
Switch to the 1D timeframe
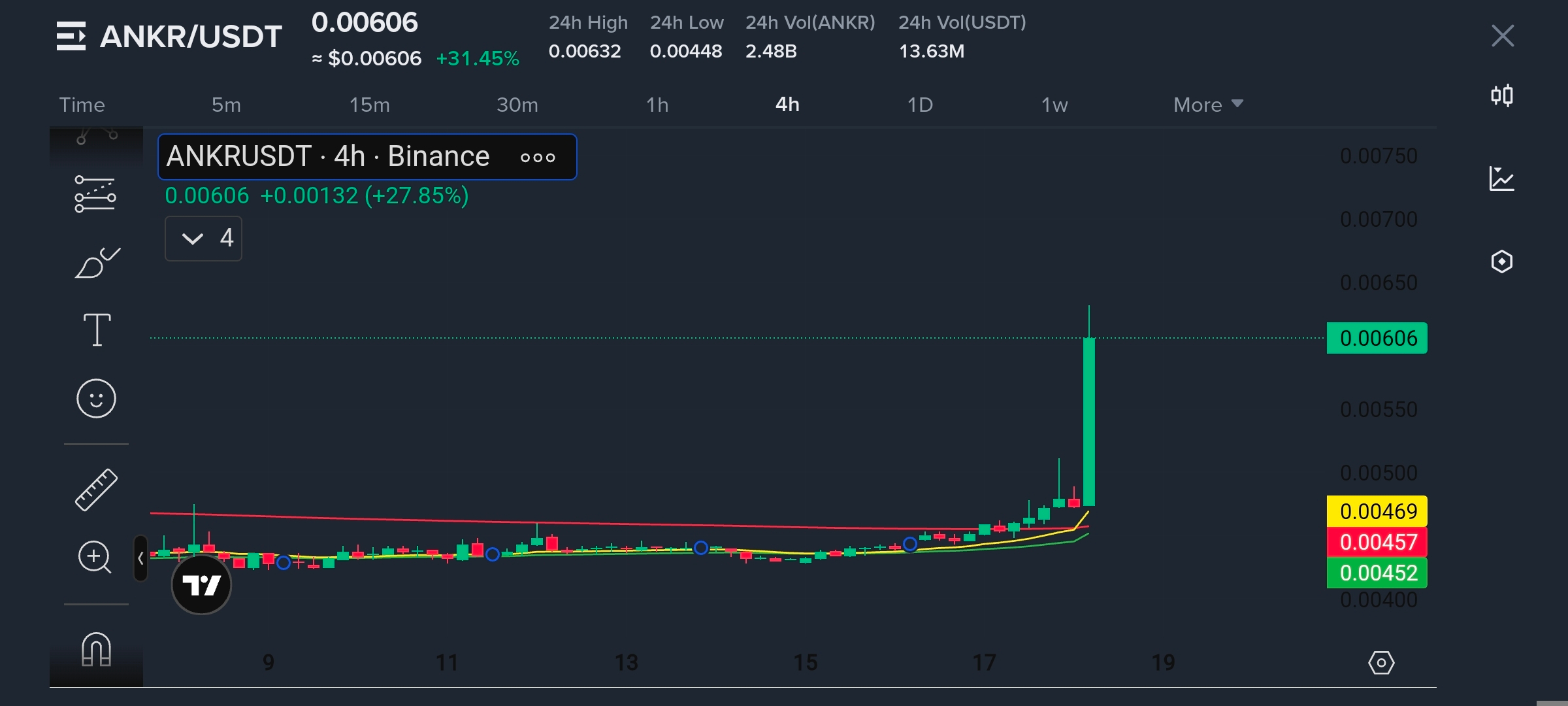click(x=920, y=105)
